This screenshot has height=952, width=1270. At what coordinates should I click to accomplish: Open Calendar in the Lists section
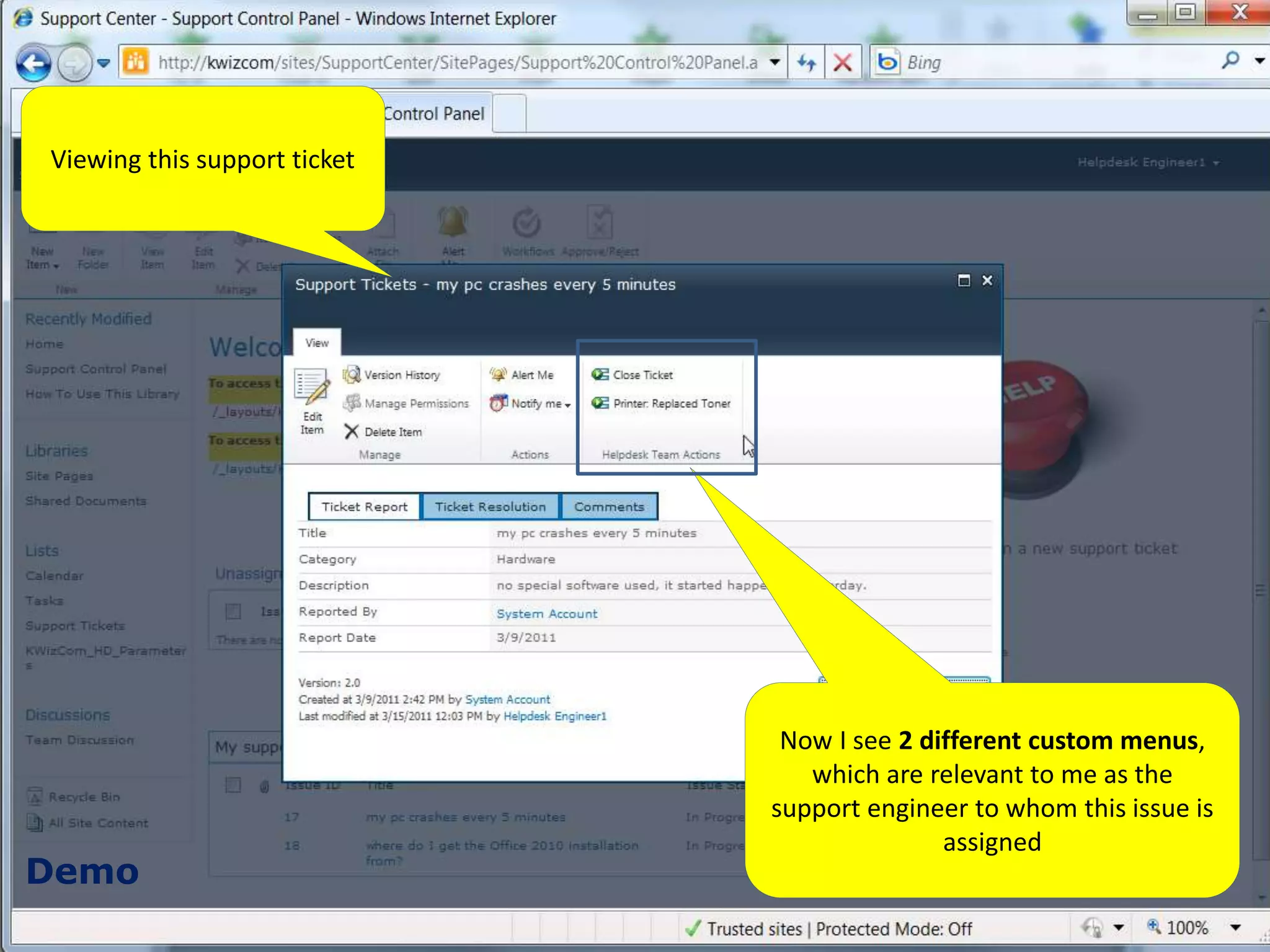pyautogui.click(x=54, y=576)
